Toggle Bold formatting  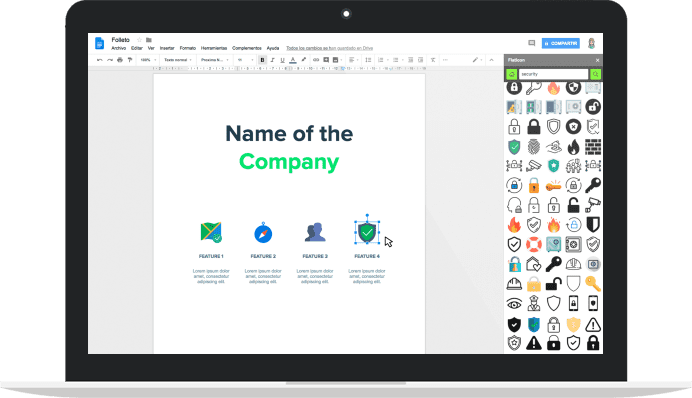pos(262,60)
